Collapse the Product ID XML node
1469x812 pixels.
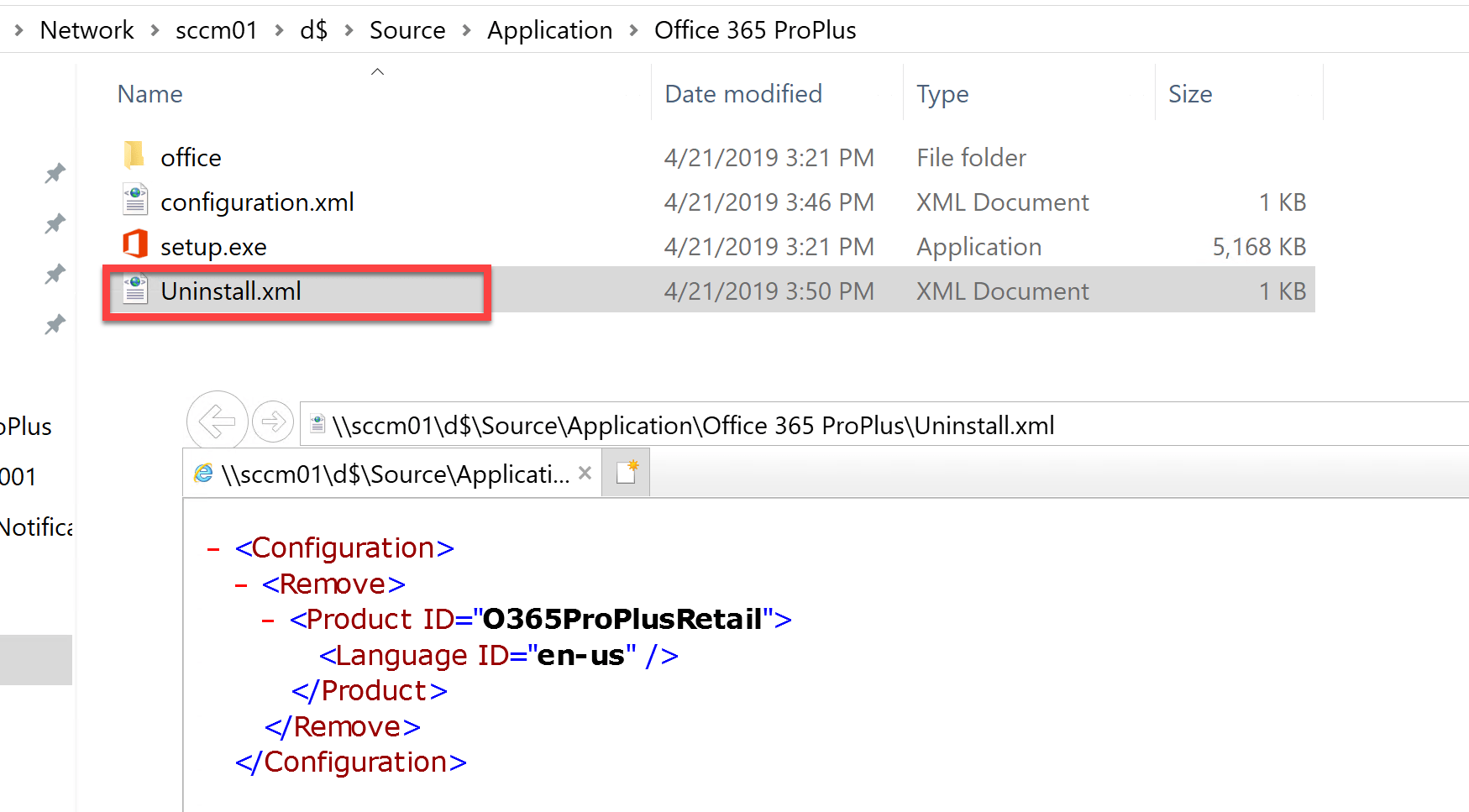coord(267,620)
